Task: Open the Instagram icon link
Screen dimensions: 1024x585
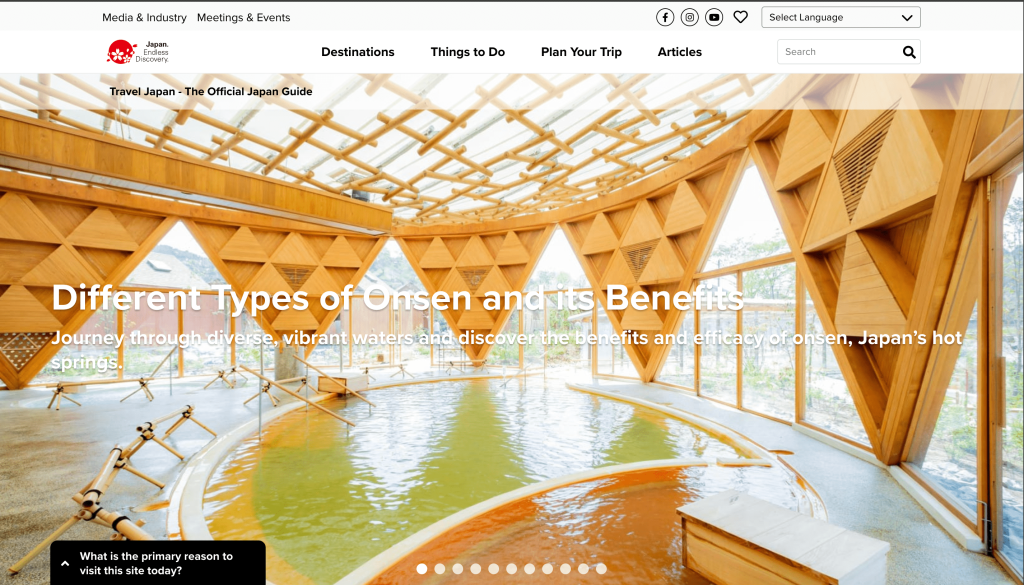Action: pos(690,18)
